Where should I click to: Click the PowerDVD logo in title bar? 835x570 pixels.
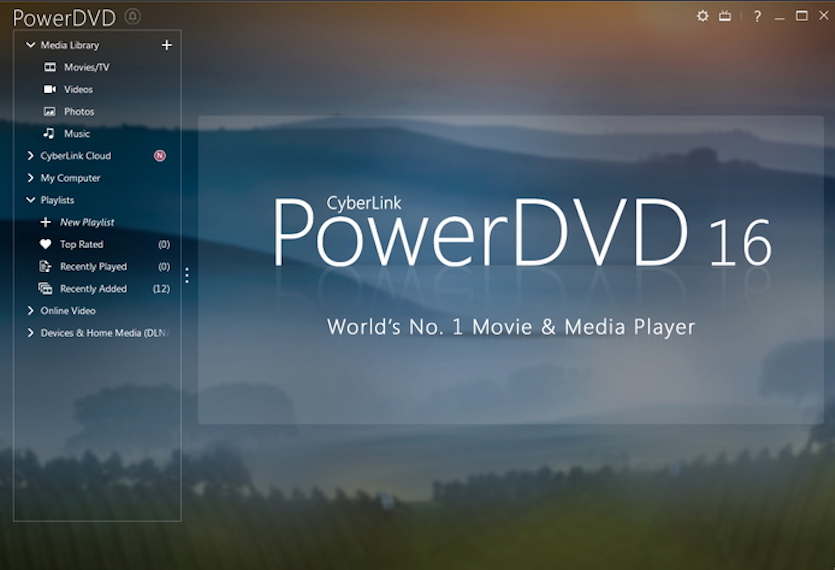click(64, 18)
